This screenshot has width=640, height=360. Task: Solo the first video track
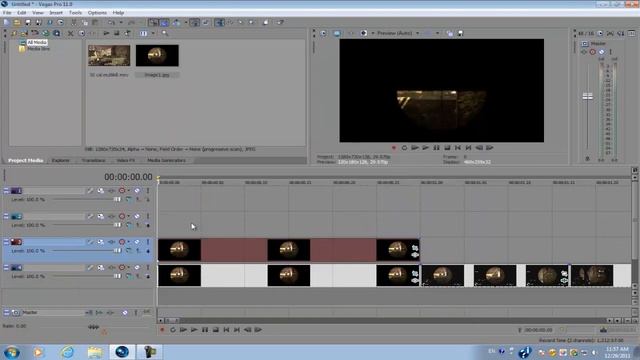pyautogui.click(x=148, y=191)
